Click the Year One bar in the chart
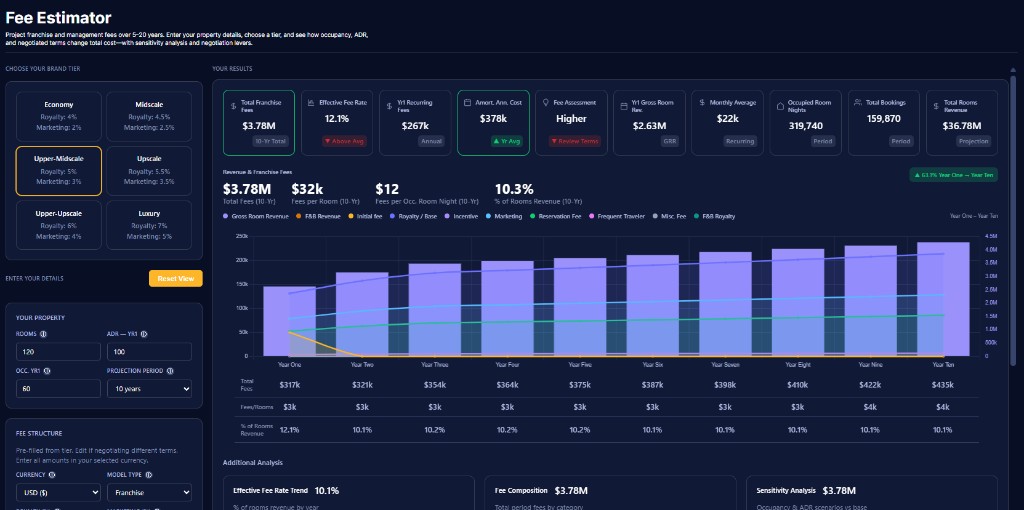Image resolution: width=1024 pixels, height=510 pixels. [289, 321]
